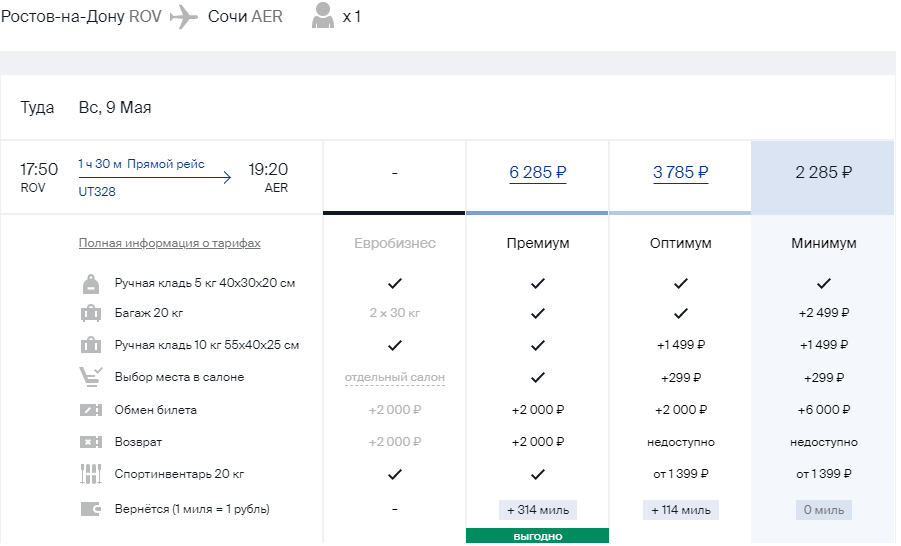Click 2 x 30 кг in Евробизнес column
This screenshot has height=546, width=901.
point(395,313)
